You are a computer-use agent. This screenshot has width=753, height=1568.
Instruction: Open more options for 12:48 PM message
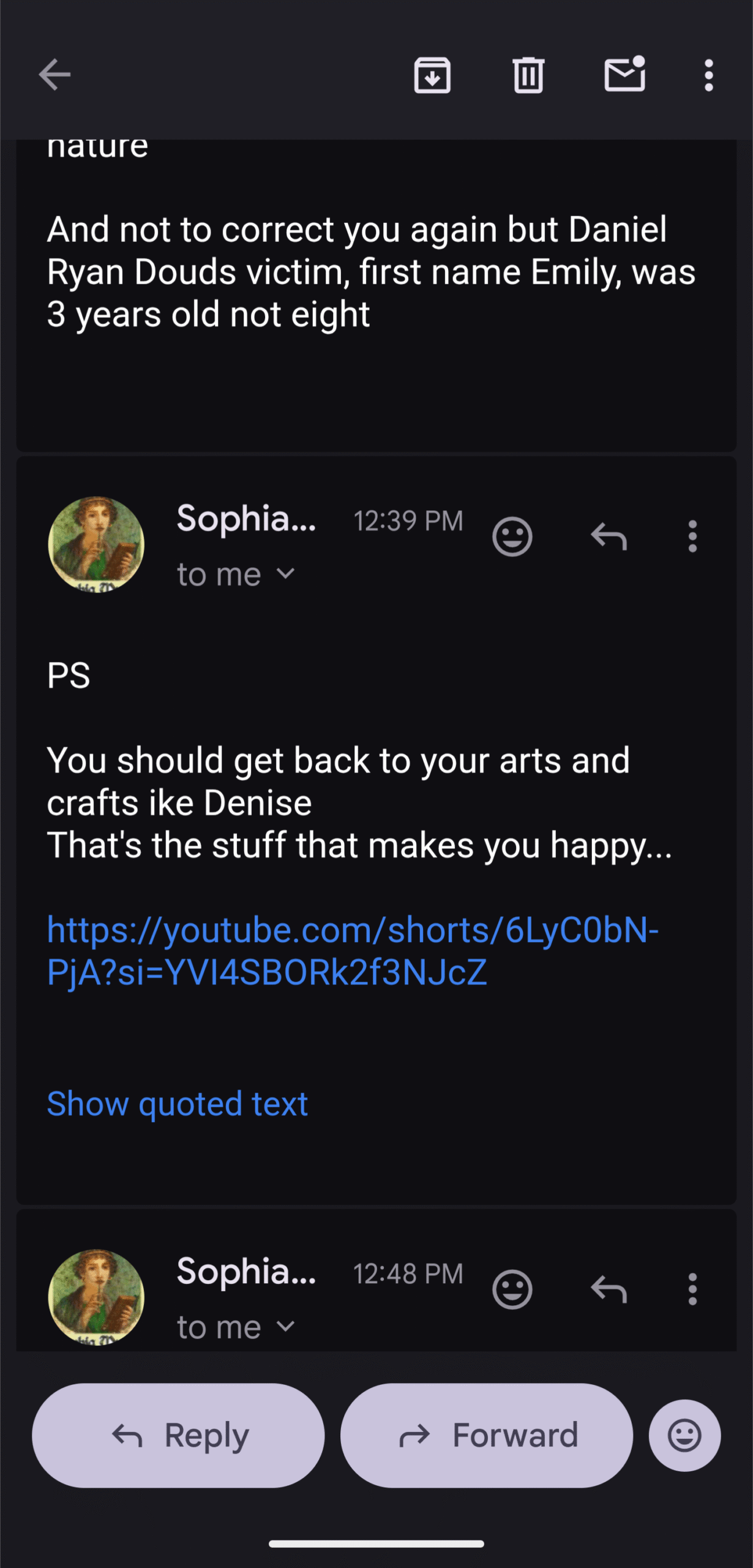(692, 1289)
